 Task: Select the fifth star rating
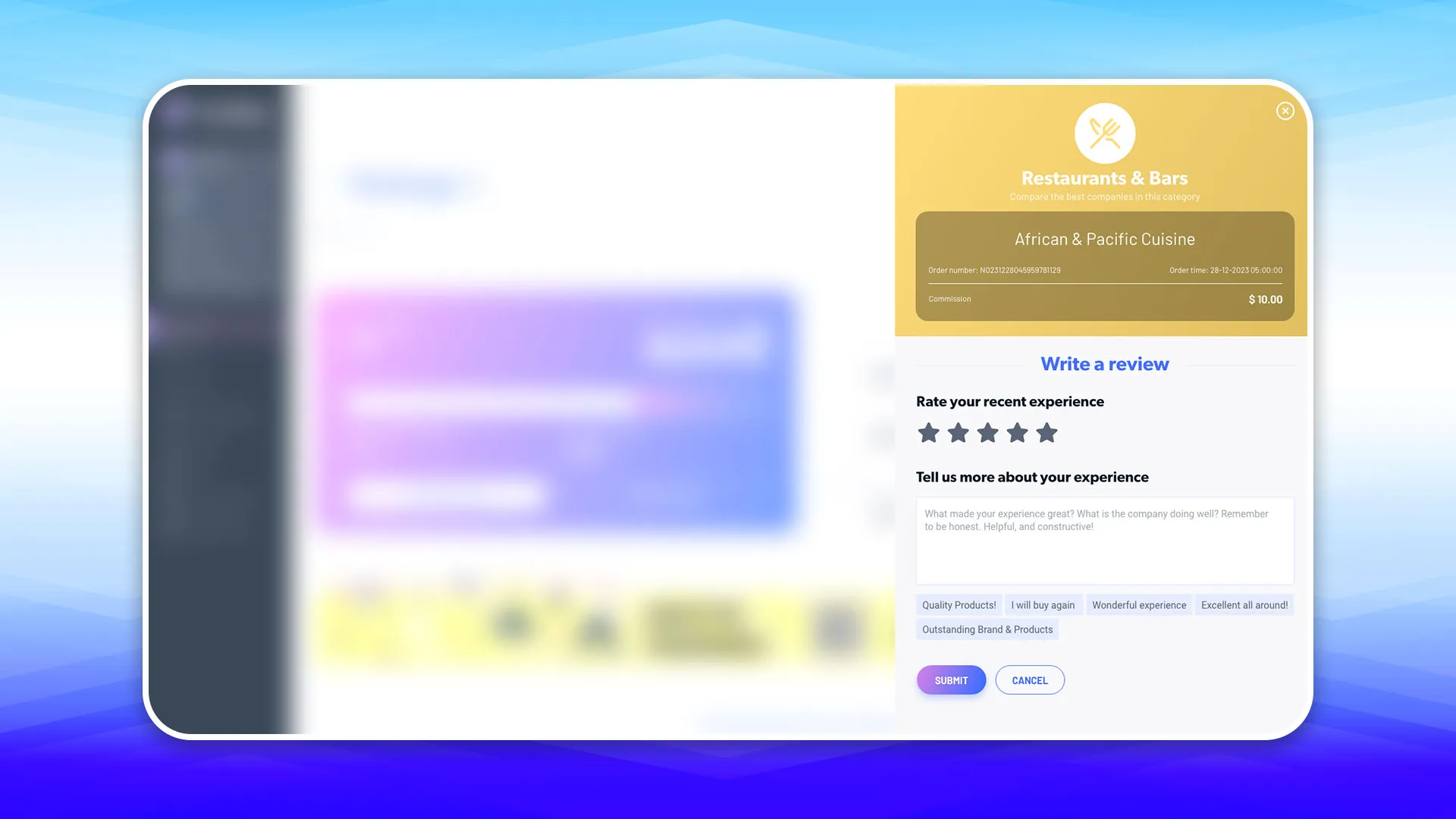[1046, 432]
